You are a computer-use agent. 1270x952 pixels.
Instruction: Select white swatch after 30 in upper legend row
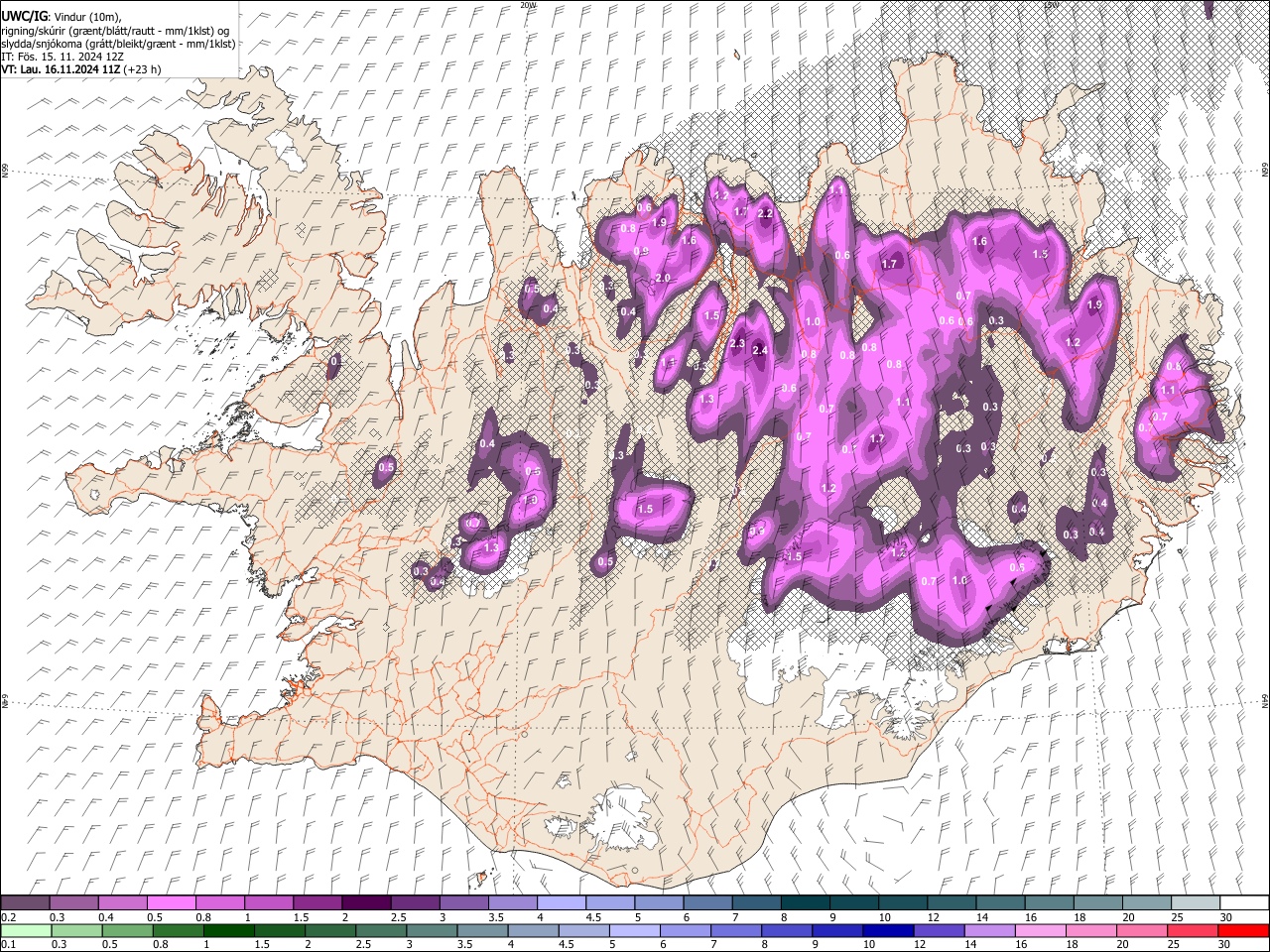point(1244,902)
